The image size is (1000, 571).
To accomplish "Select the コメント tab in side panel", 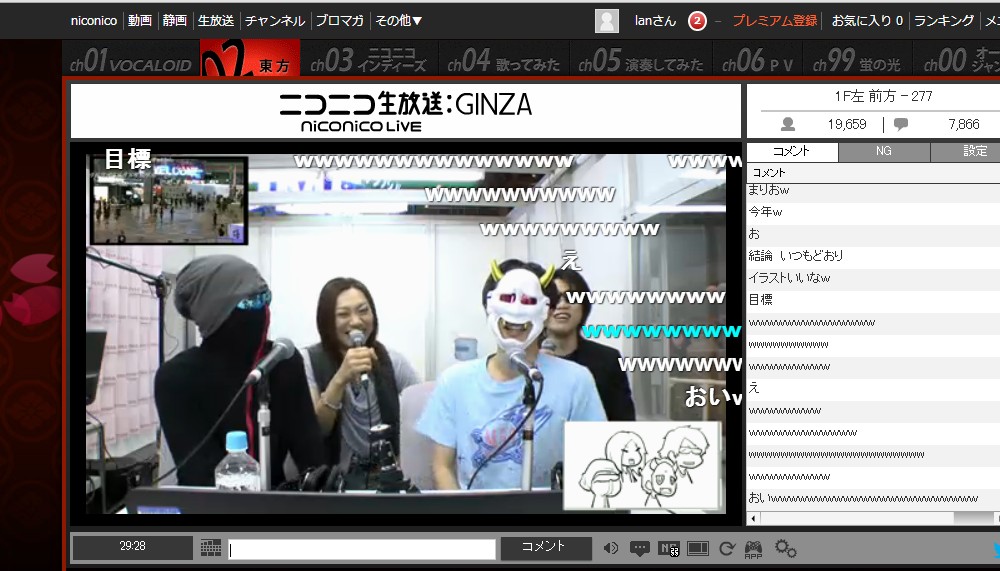I will (791, 151).
